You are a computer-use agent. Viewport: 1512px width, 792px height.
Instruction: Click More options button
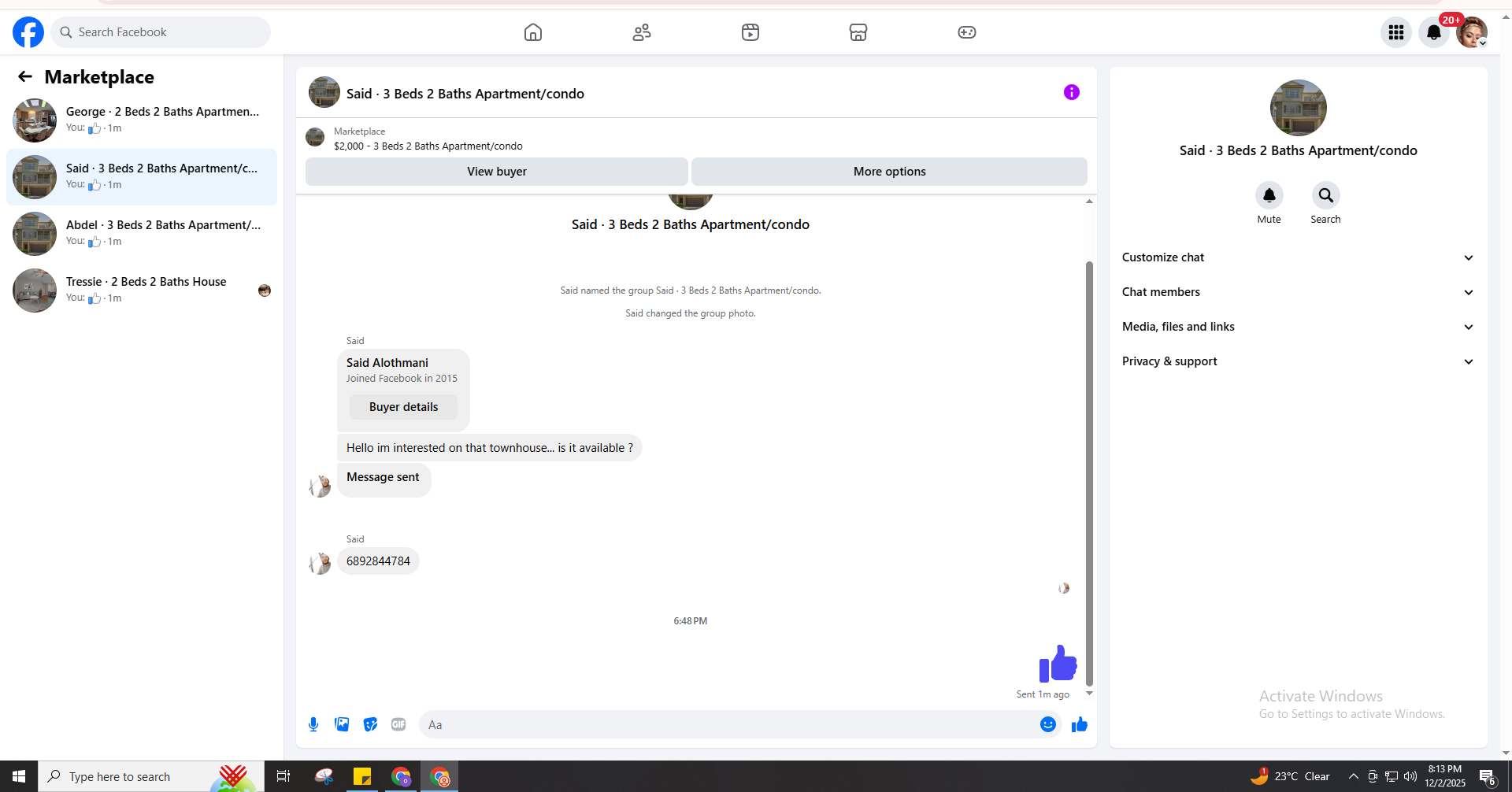889,172
